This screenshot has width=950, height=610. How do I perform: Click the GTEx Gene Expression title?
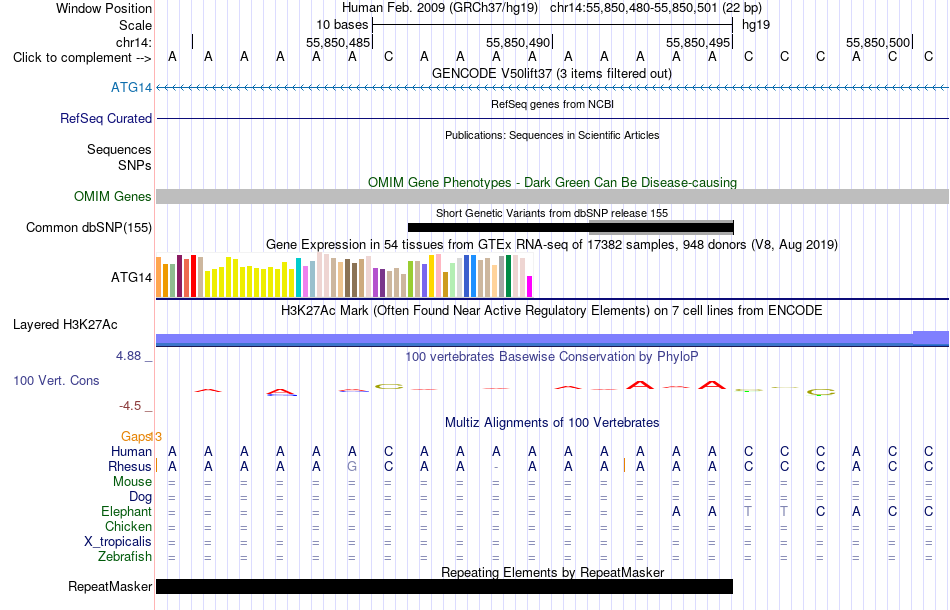[x=552, y=245]
